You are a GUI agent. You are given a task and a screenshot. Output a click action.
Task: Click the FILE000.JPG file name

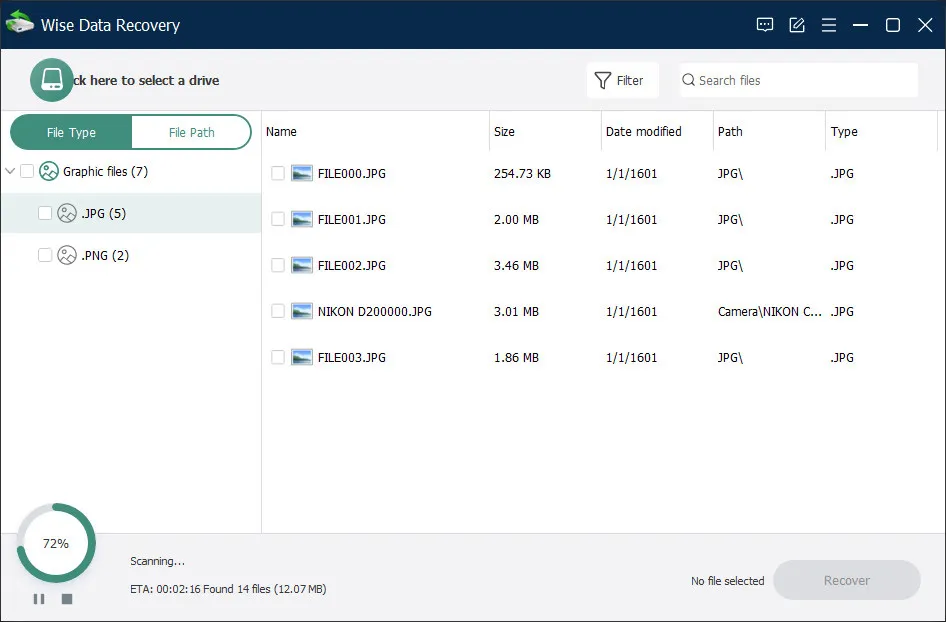pyautogui.click(x=352, y=174)
